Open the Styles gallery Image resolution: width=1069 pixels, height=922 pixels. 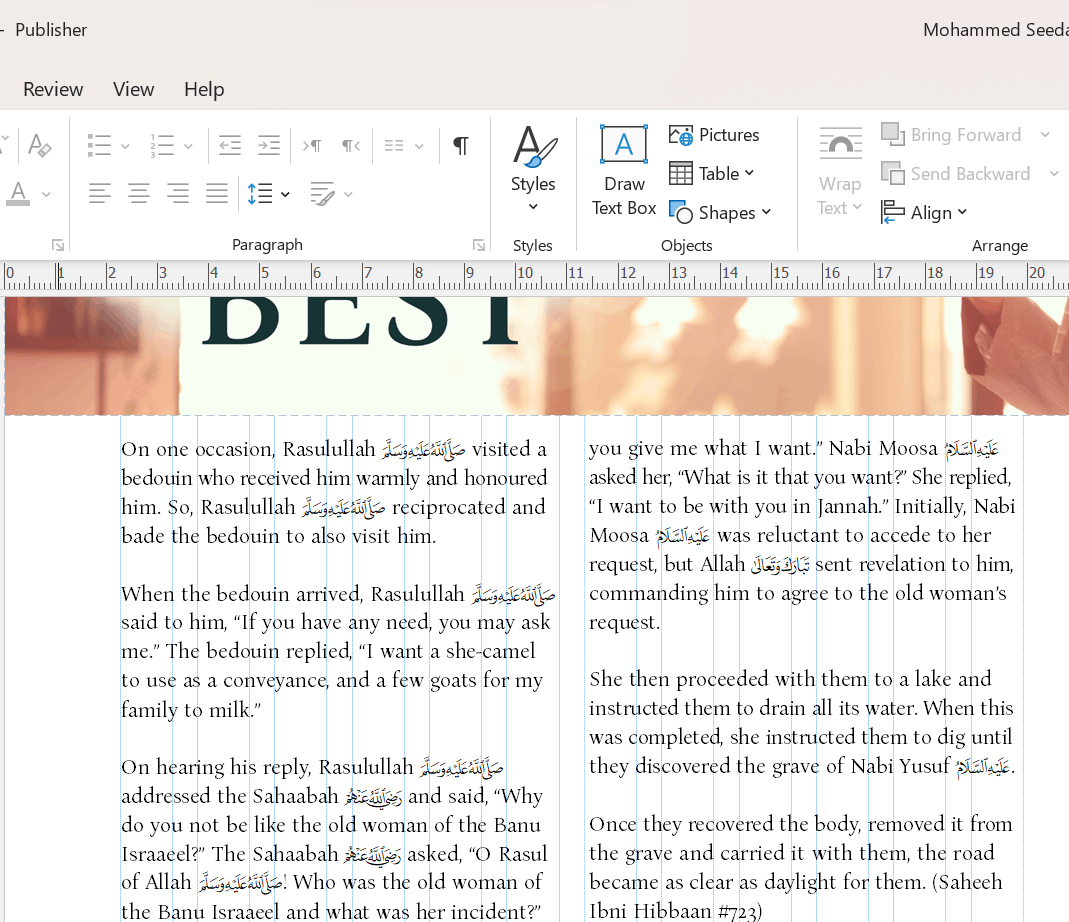coord(533,168)
